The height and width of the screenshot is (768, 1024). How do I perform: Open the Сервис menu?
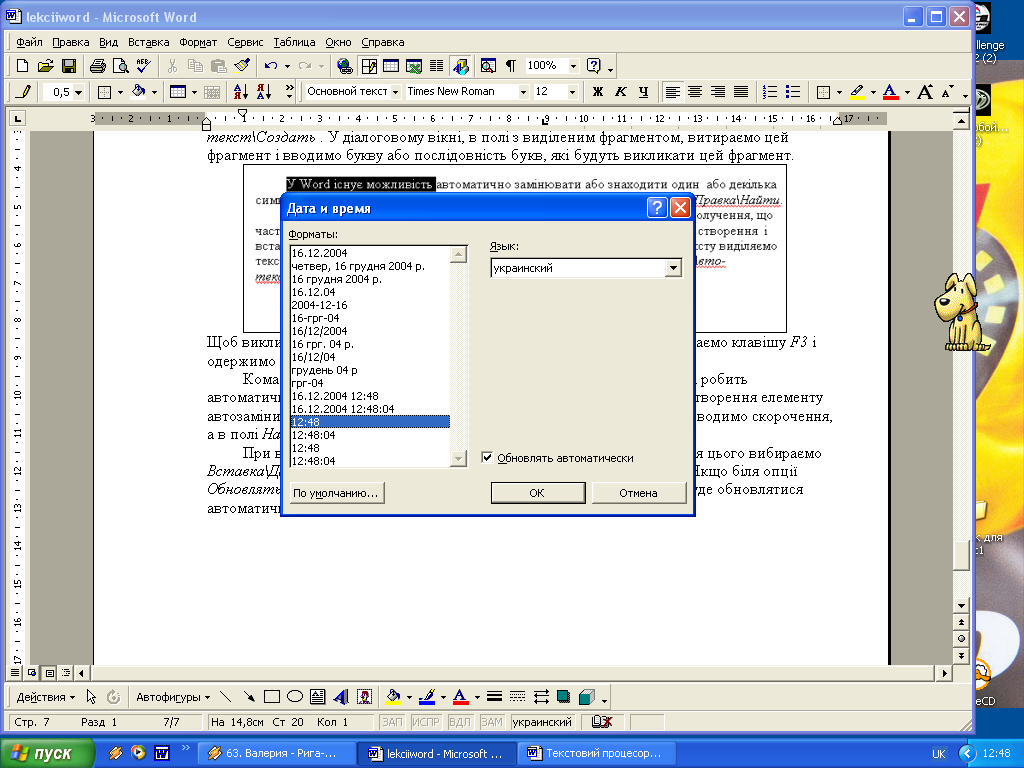coord(245,42)
